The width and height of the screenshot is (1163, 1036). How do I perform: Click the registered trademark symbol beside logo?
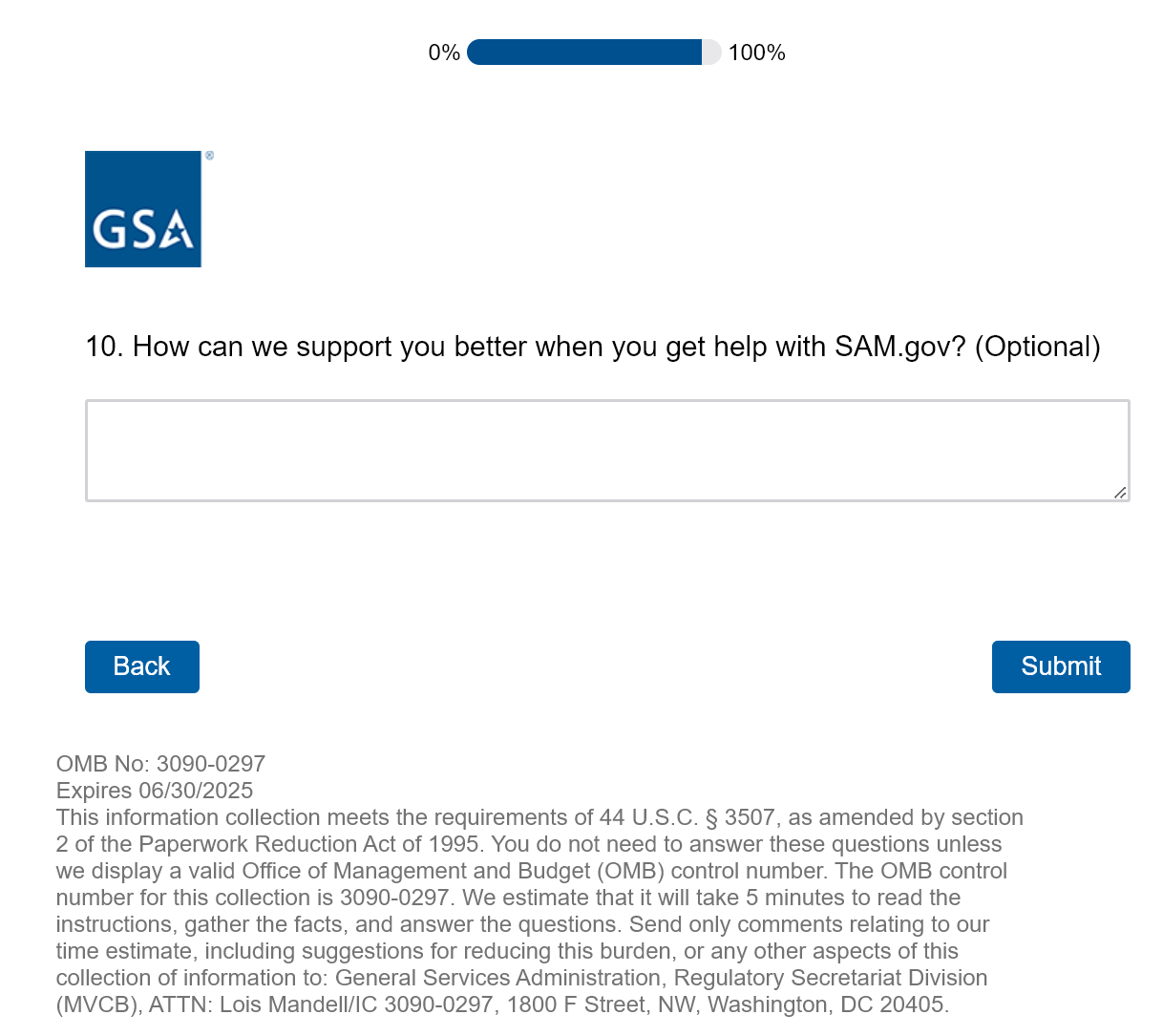209,156
